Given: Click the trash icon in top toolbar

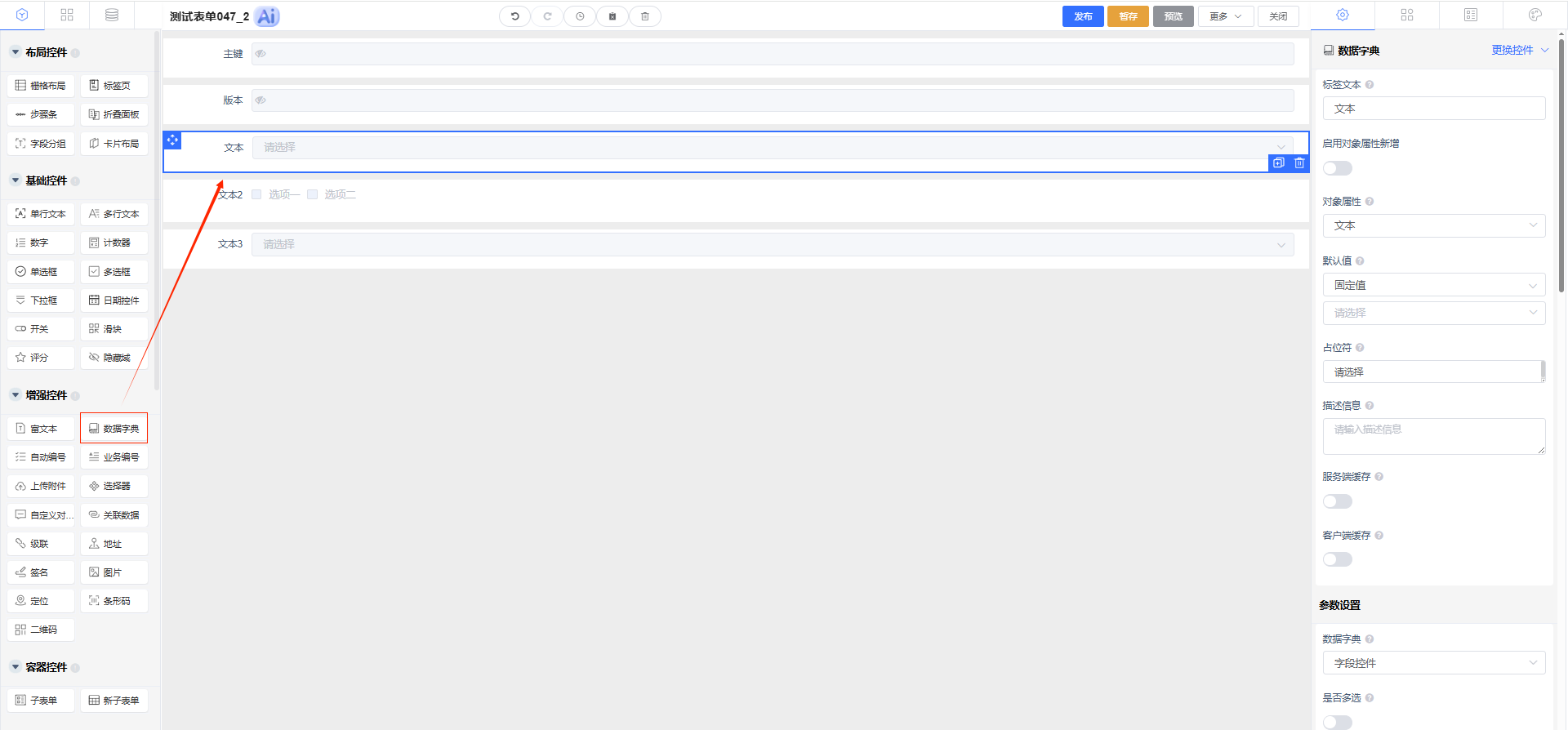Looking at the screenshot, I should pyautogui.click(x=645, y=16).
